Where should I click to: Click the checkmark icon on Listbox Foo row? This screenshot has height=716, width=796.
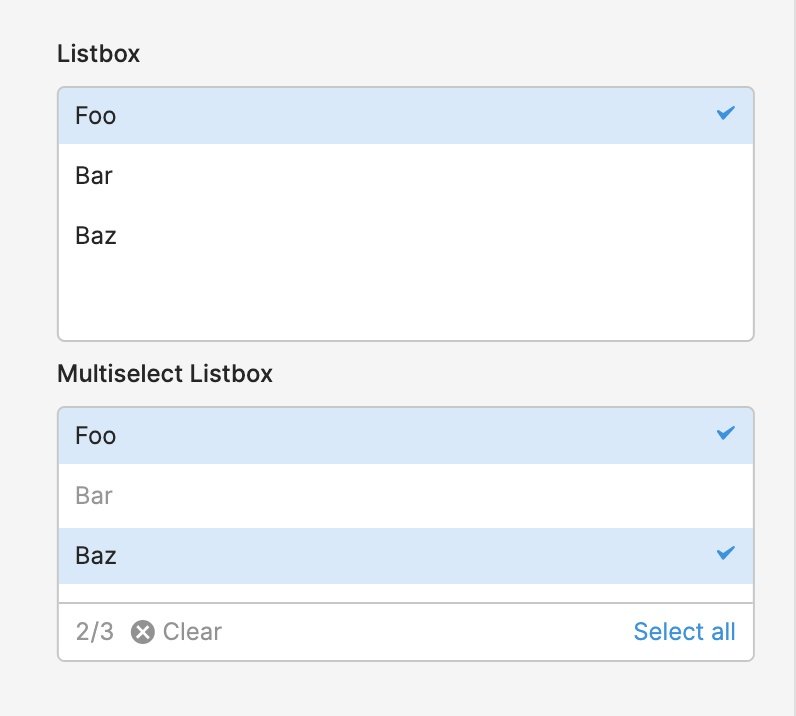[725, 113]
